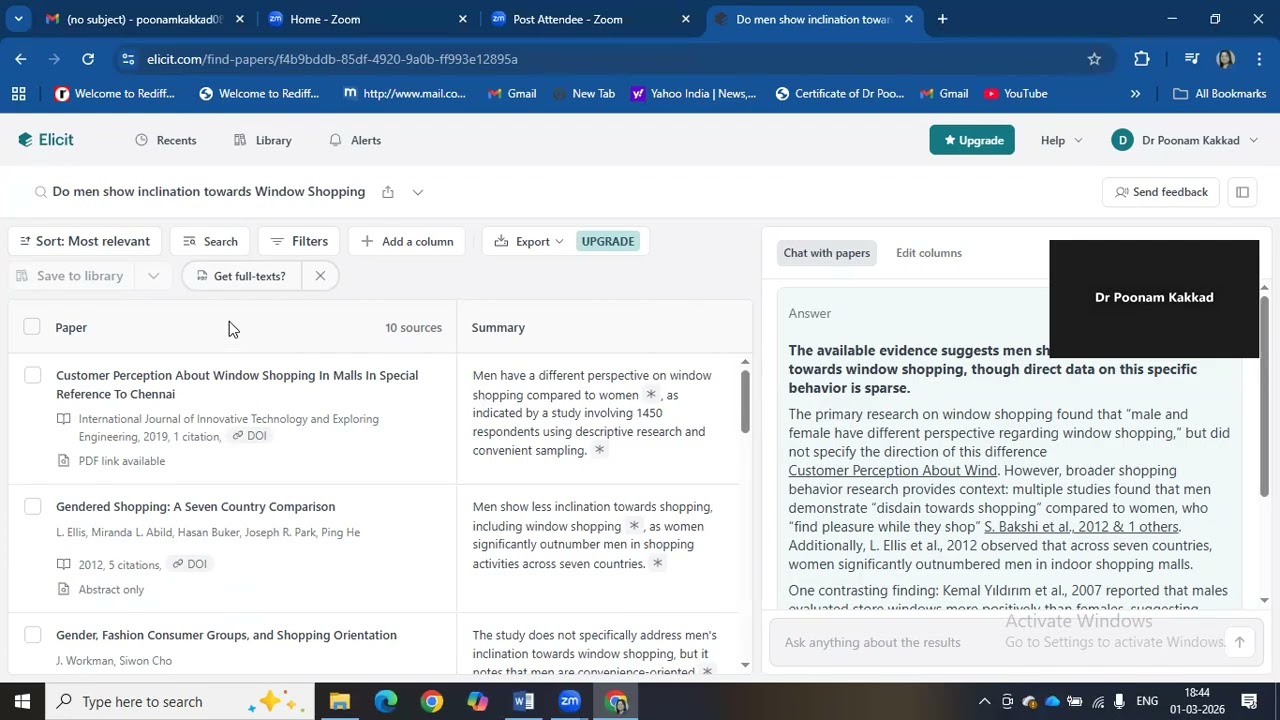Expand Save to library dropdown arrow

153,276
